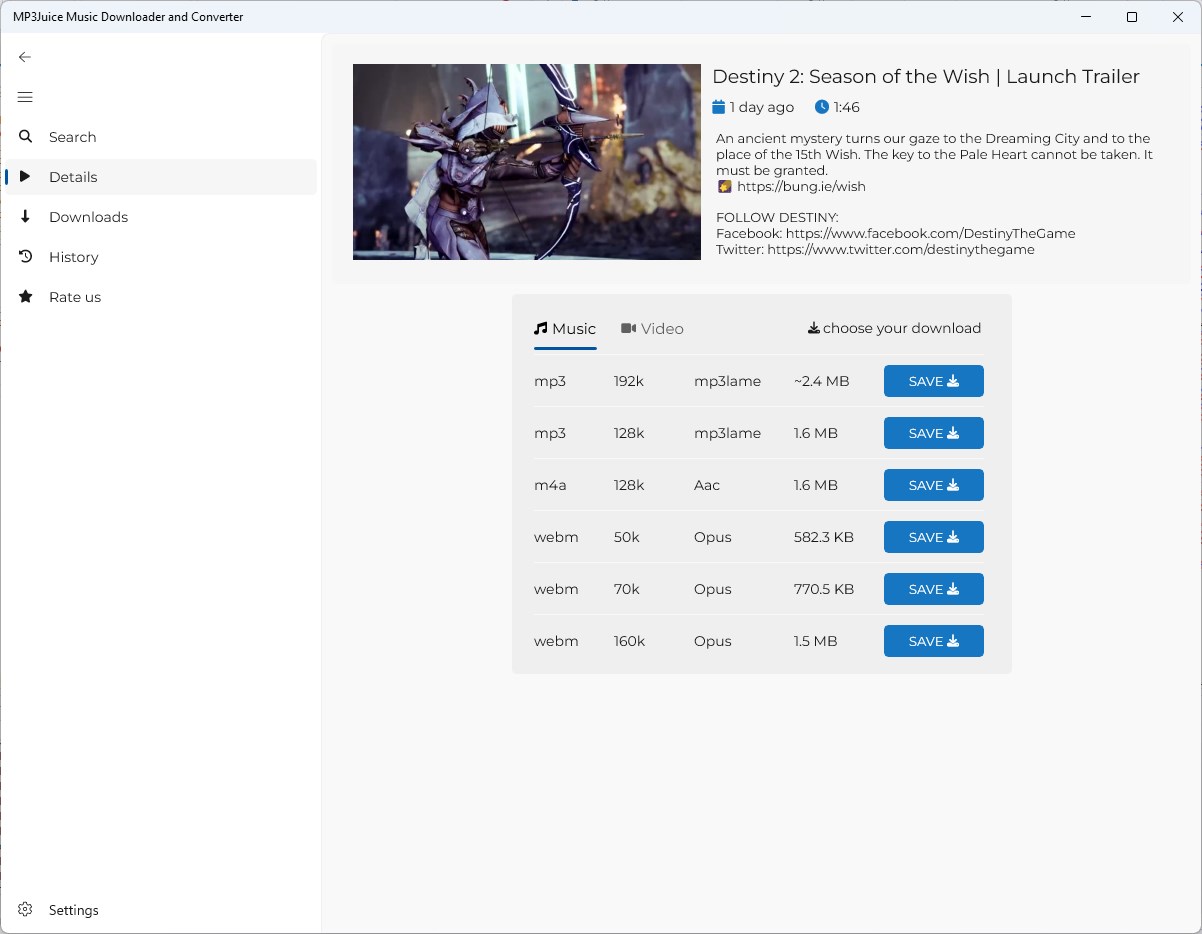Screen dimensions: 1202x934
Task: Click the Facebook DestinyTheGame URL
Action: 930,233
